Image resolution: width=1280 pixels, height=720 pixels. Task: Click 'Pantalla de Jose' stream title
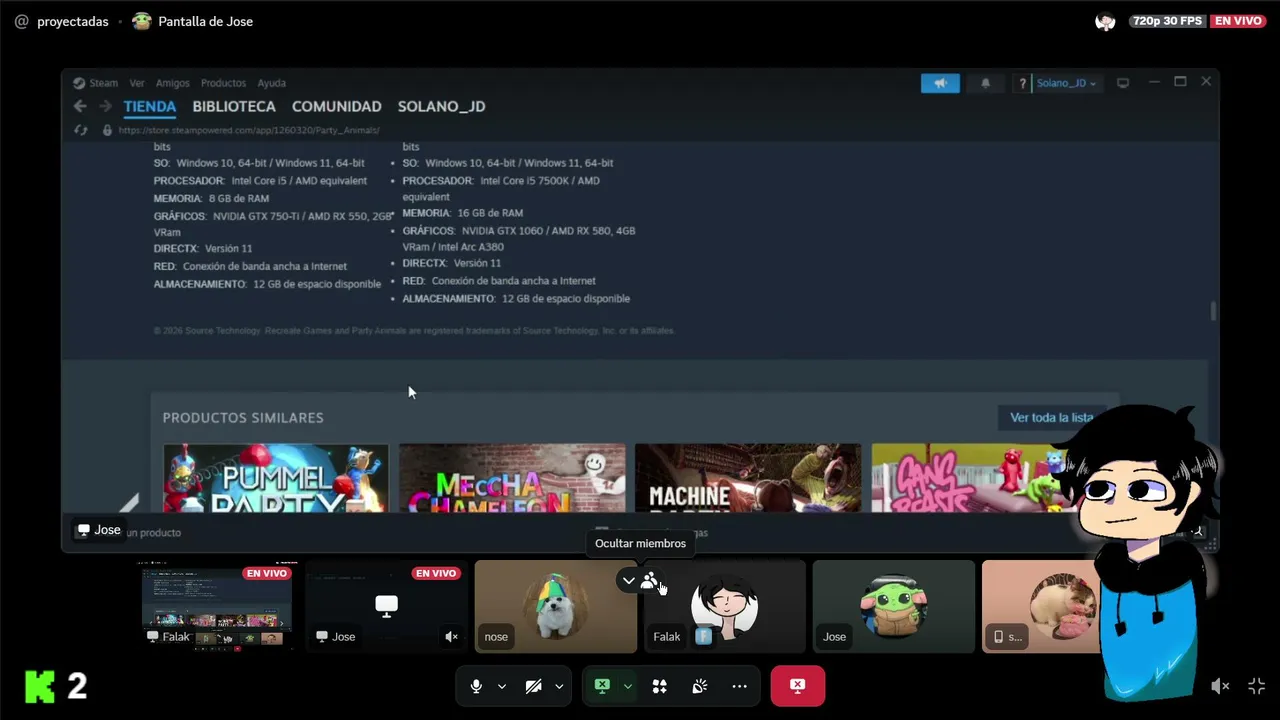coord(205,21)
